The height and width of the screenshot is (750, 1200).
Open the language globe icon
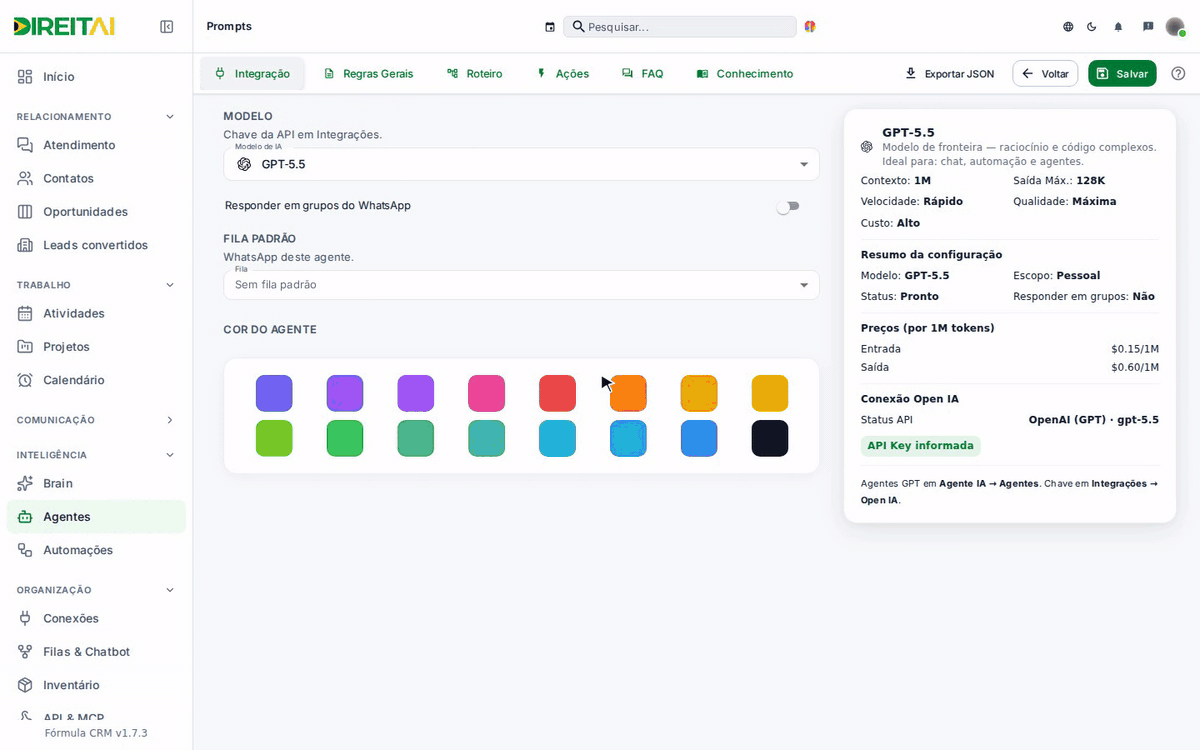tap(1068, 27)
